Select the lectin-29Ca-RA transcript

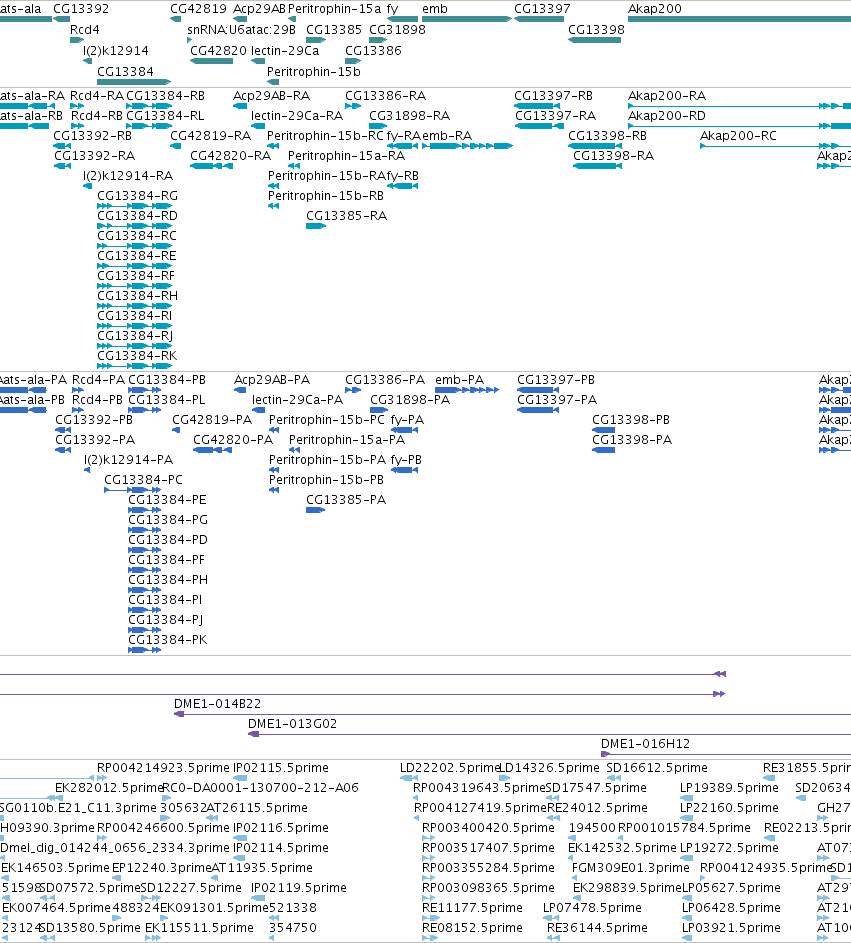tap(258, 126)
